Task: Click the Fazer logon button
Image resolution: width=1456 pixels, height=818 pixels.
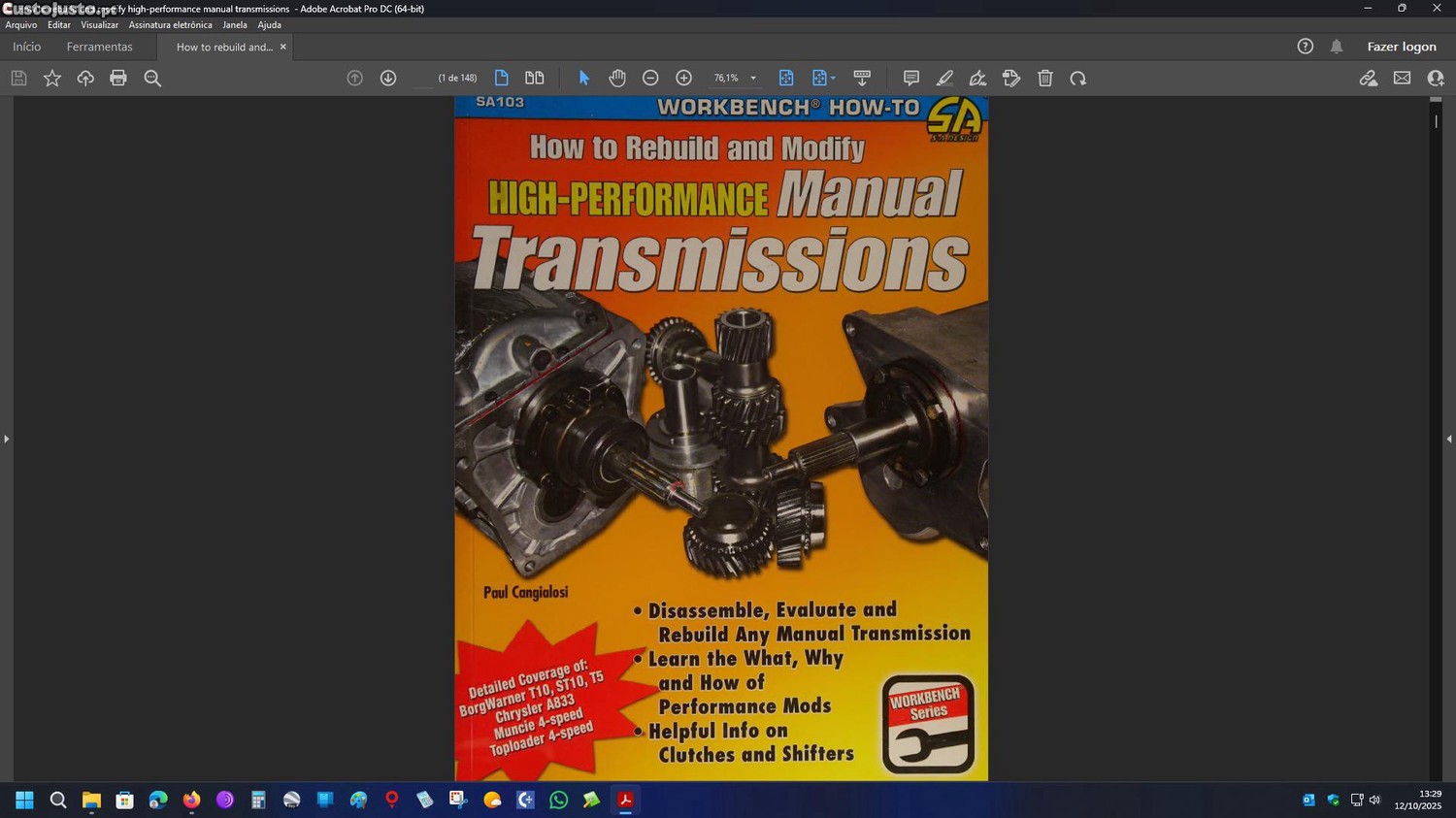Action: pyautogui.click(x=1401, y=47)
